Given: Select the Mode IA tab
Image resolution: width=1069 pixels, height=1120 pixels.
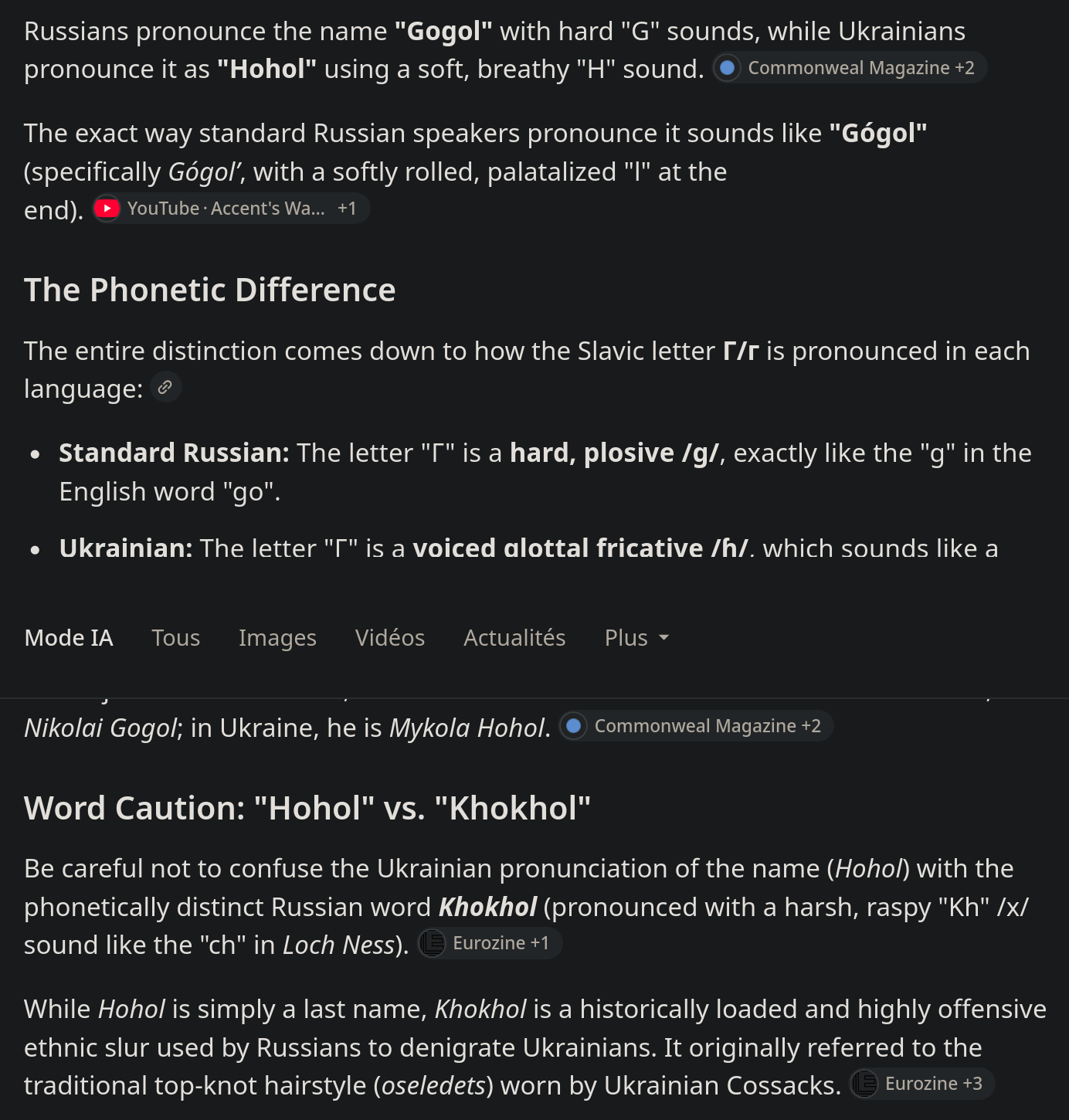Looking at the screenshot, I should [69, 638].
